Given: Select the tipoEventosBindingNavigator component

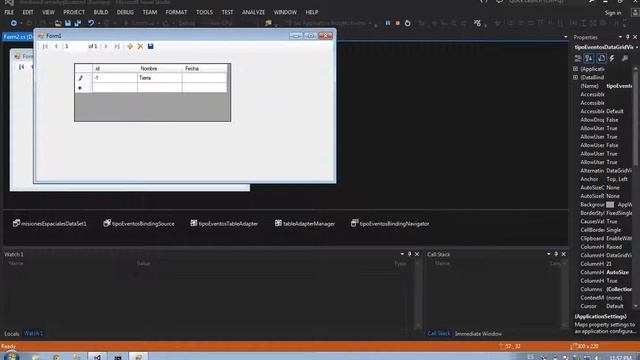Looking at the screenshot, I should 390,224.
